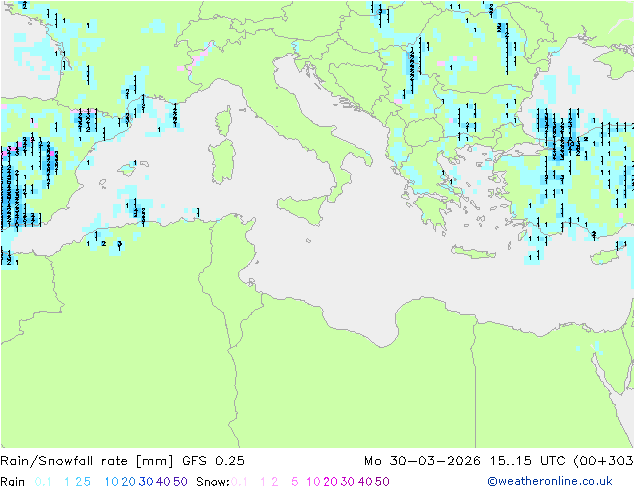Select the Rain legend value 1
Viewport: 634px width, 490px height.
pyautogui.click(x=67, y=482)
